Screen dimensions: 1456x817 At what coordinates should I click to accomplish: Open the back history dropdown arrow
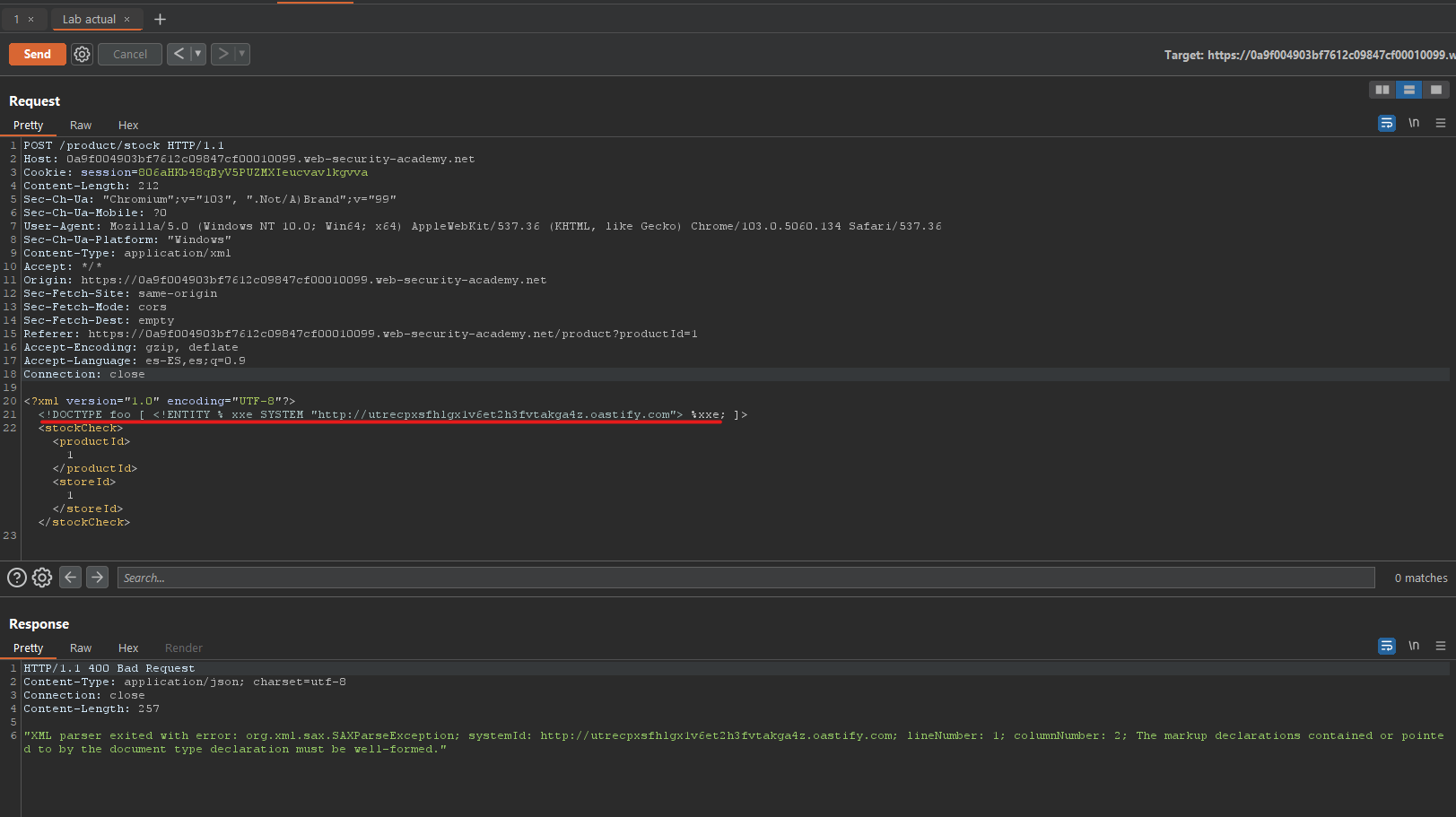(198, 54)
